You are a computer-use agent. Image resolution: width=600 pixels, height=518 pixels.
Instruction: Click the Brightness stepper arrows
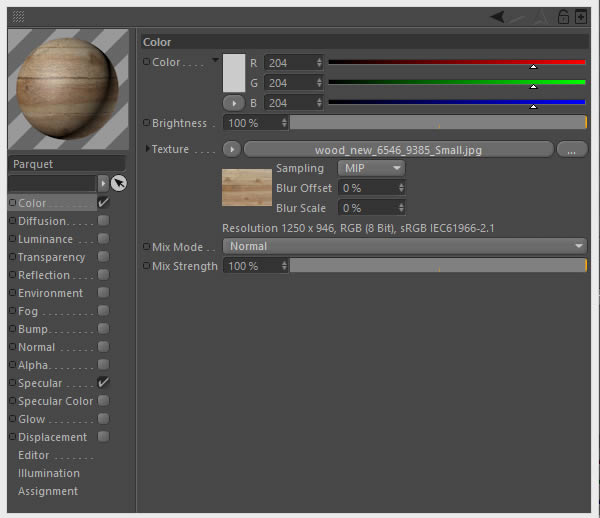coord(284,123)
